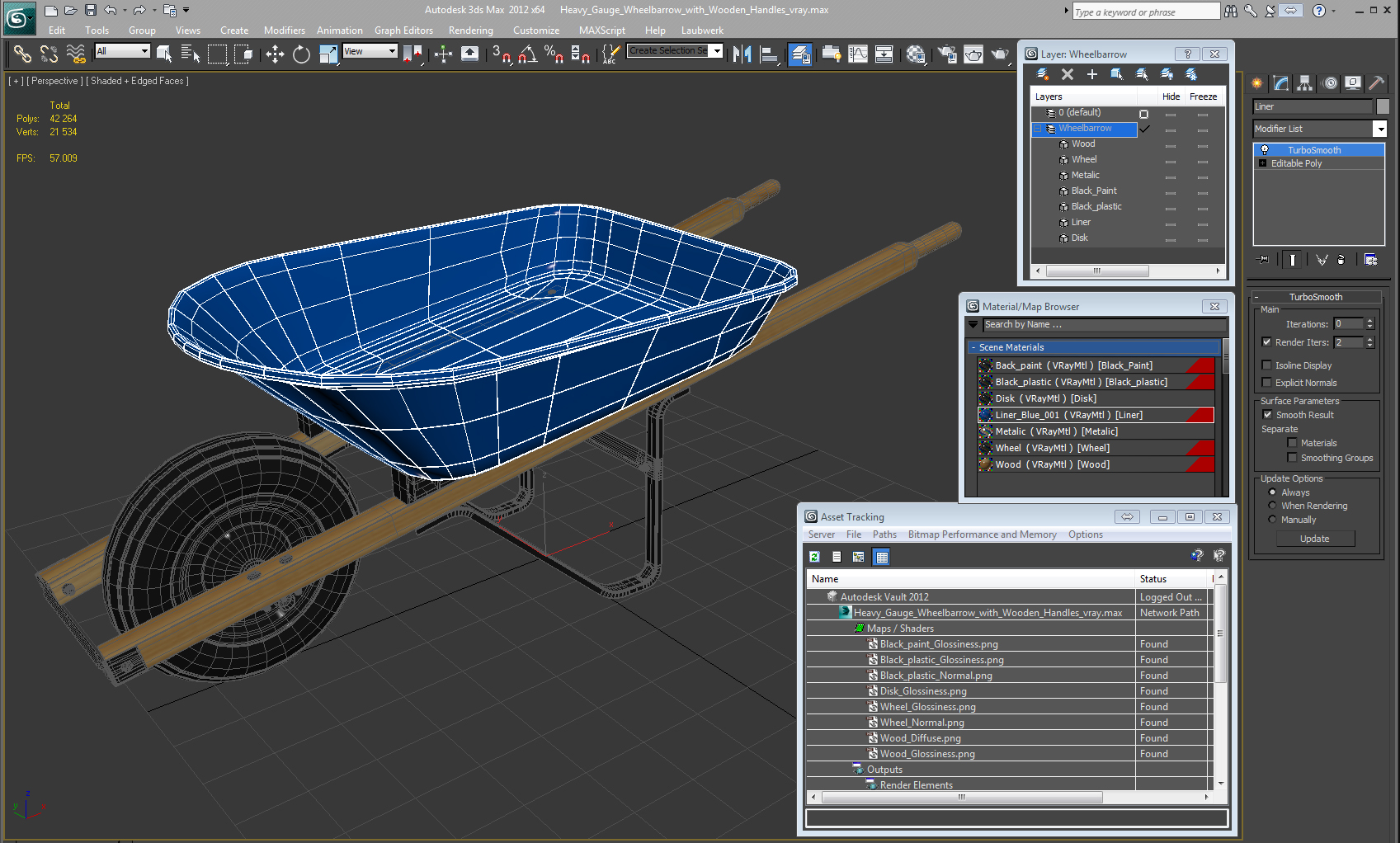Click the Render Production teapot icon
This screenshot has height=843, width=1400.
(1000, 54)
